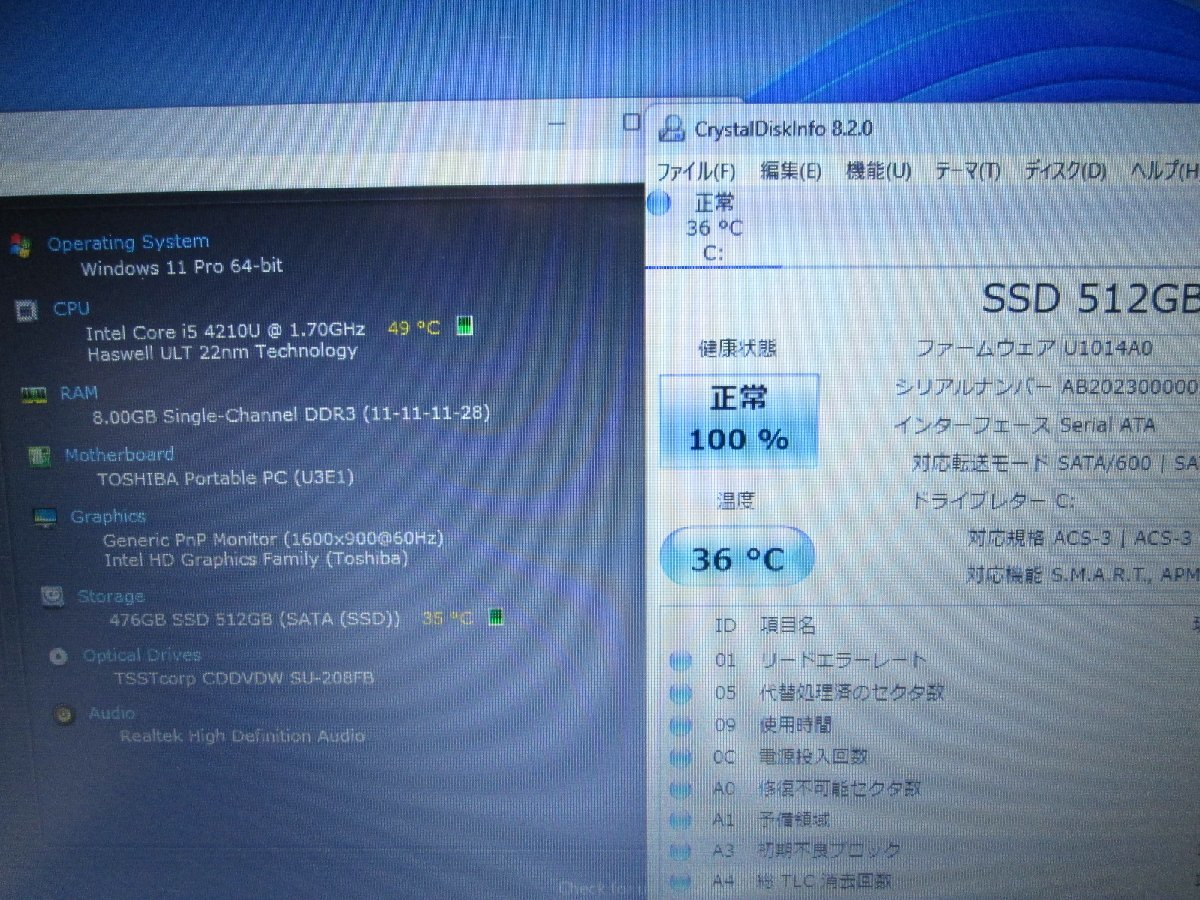This screenshot has width=1200, height=900.
Task: Select the Audio section icon in Speccy
Action: point(62,713)
